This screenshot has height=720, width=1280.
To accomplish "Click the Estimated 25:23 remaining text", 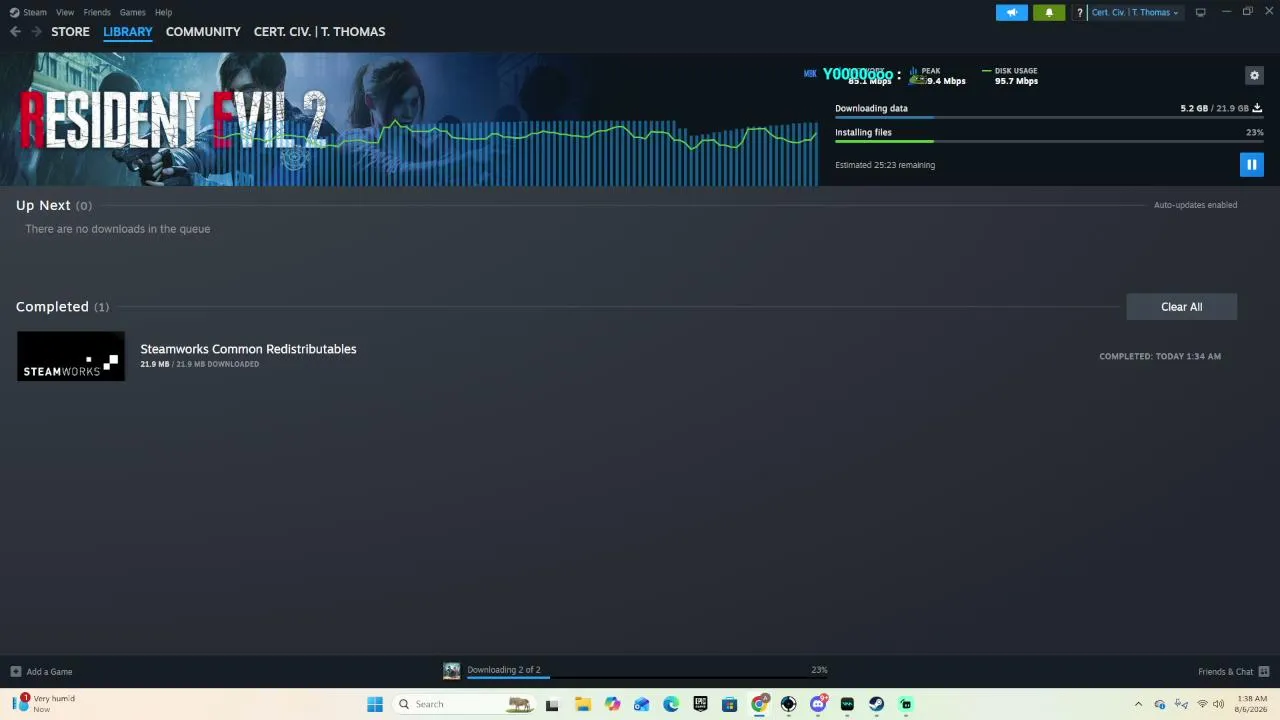I will point(885,165).
